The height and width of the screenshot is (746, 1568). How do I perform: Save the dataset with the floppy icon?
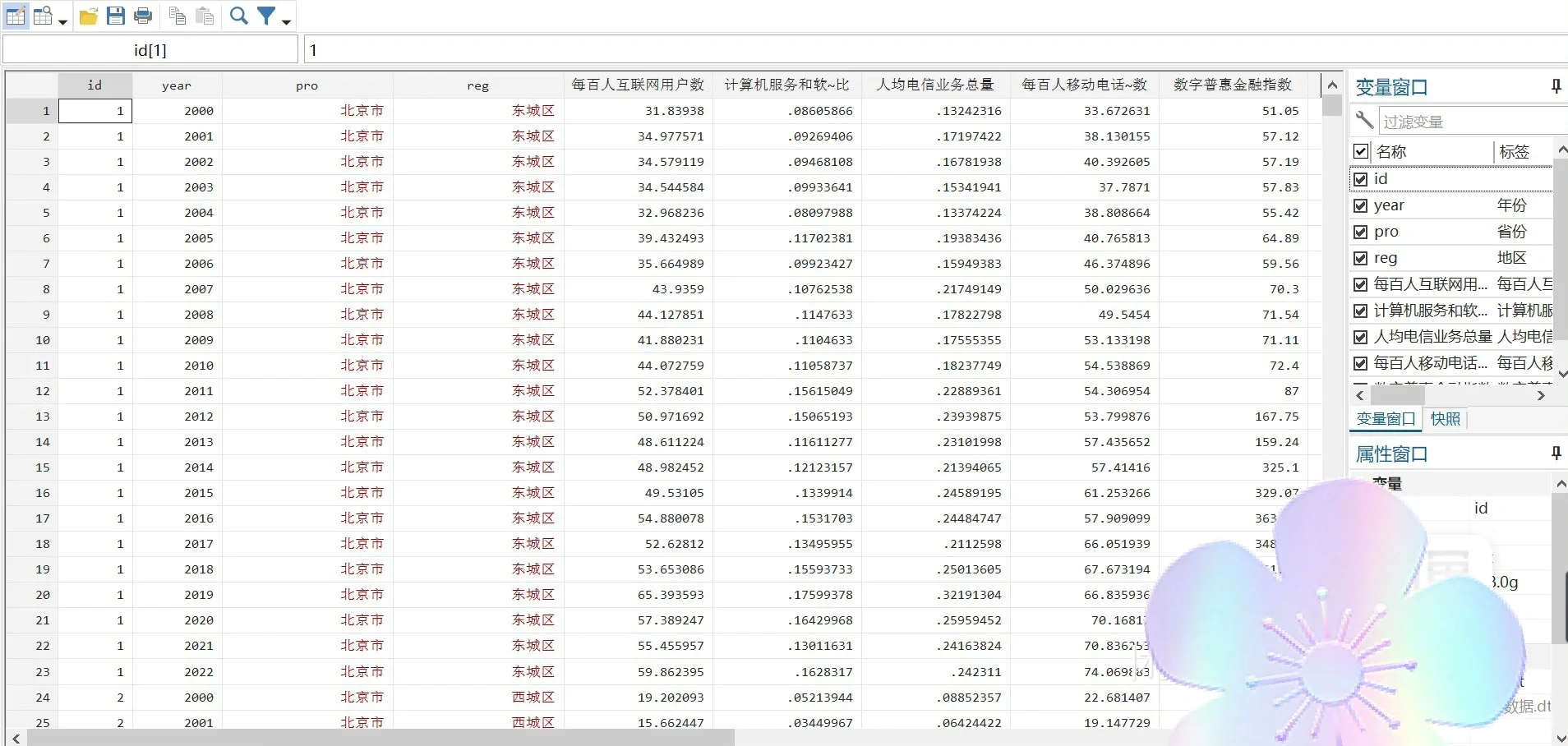[x=116, y=16]
